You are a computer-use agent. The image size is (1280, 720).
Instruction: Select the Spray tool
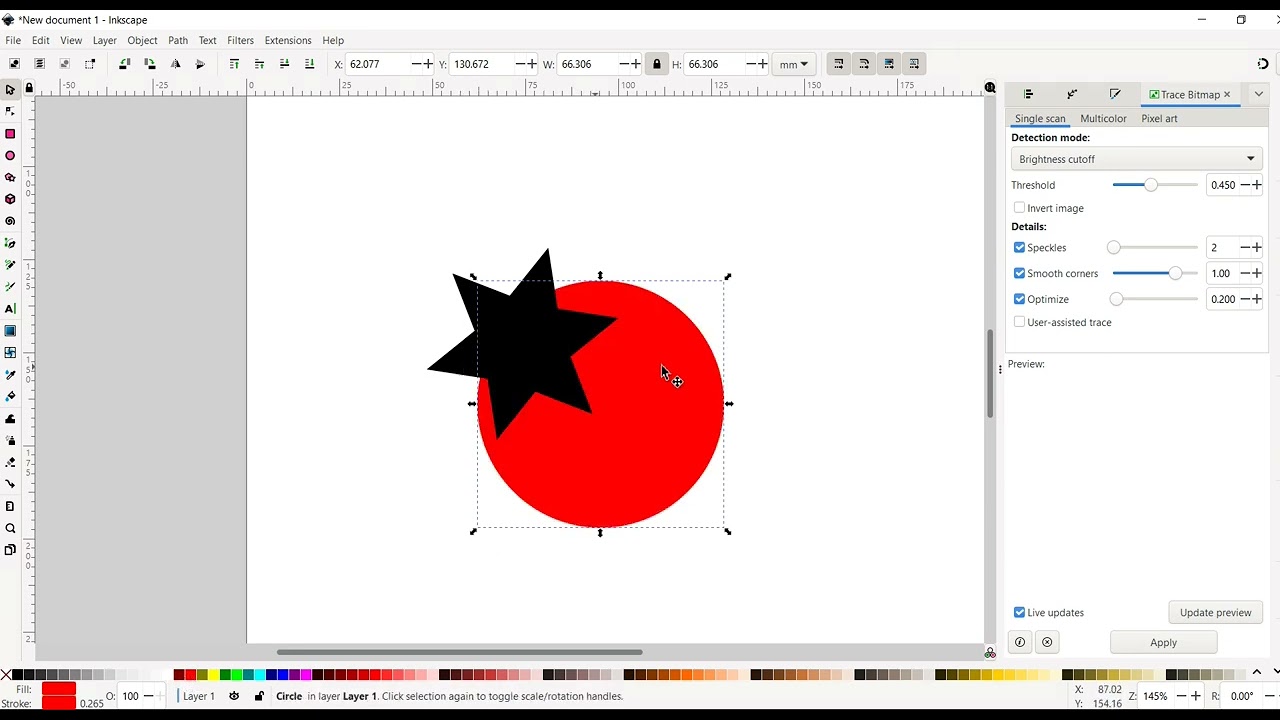[10, 441]
